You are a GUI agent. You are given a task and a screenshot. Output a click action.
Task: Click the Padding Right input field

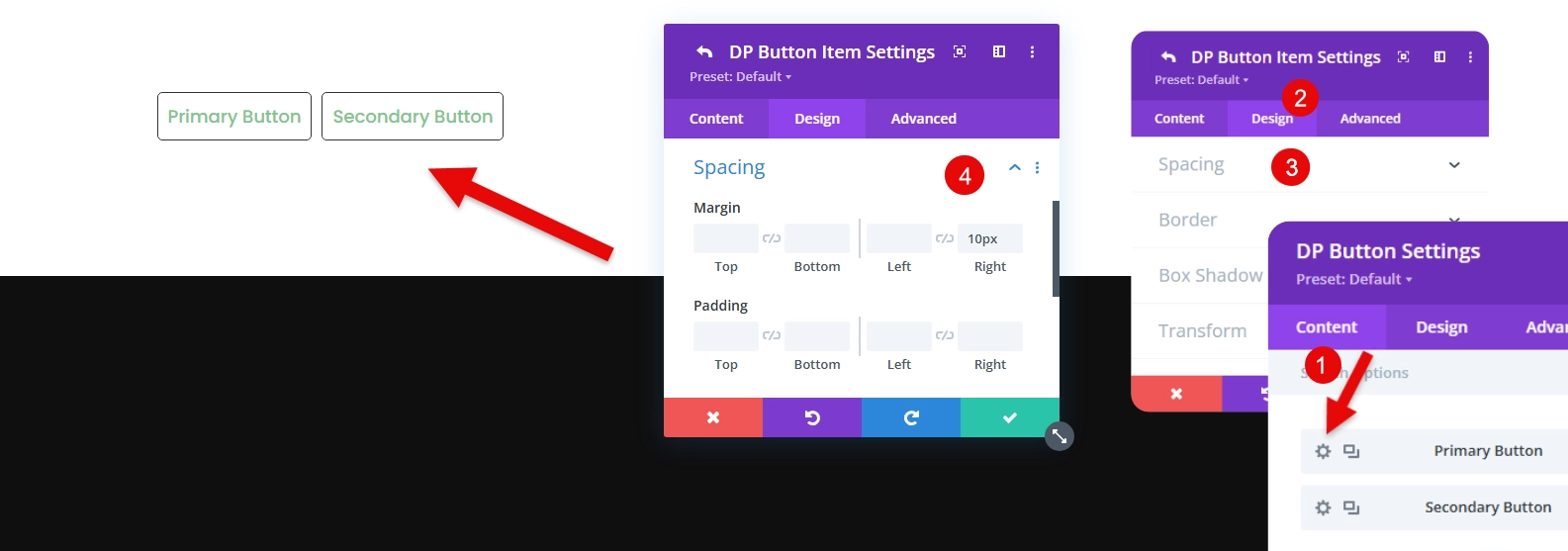pos(990,336)
